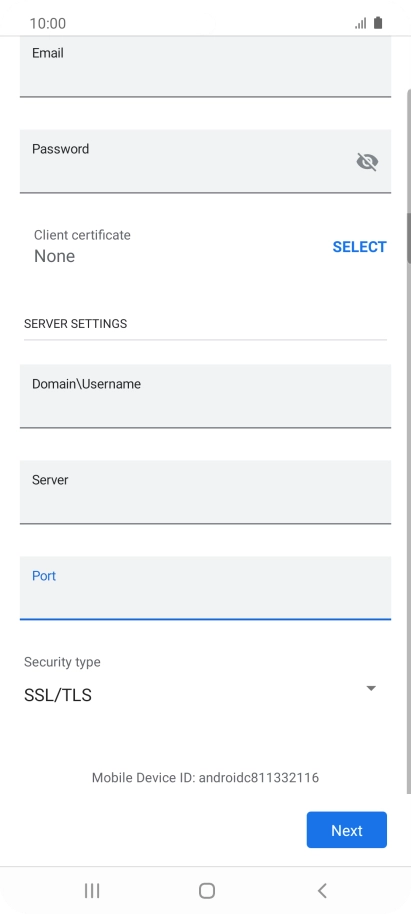The height and width of the screenshot is (914, 411).
Task: Click SELECT for client certificate
Action: [x=359, y=247]
